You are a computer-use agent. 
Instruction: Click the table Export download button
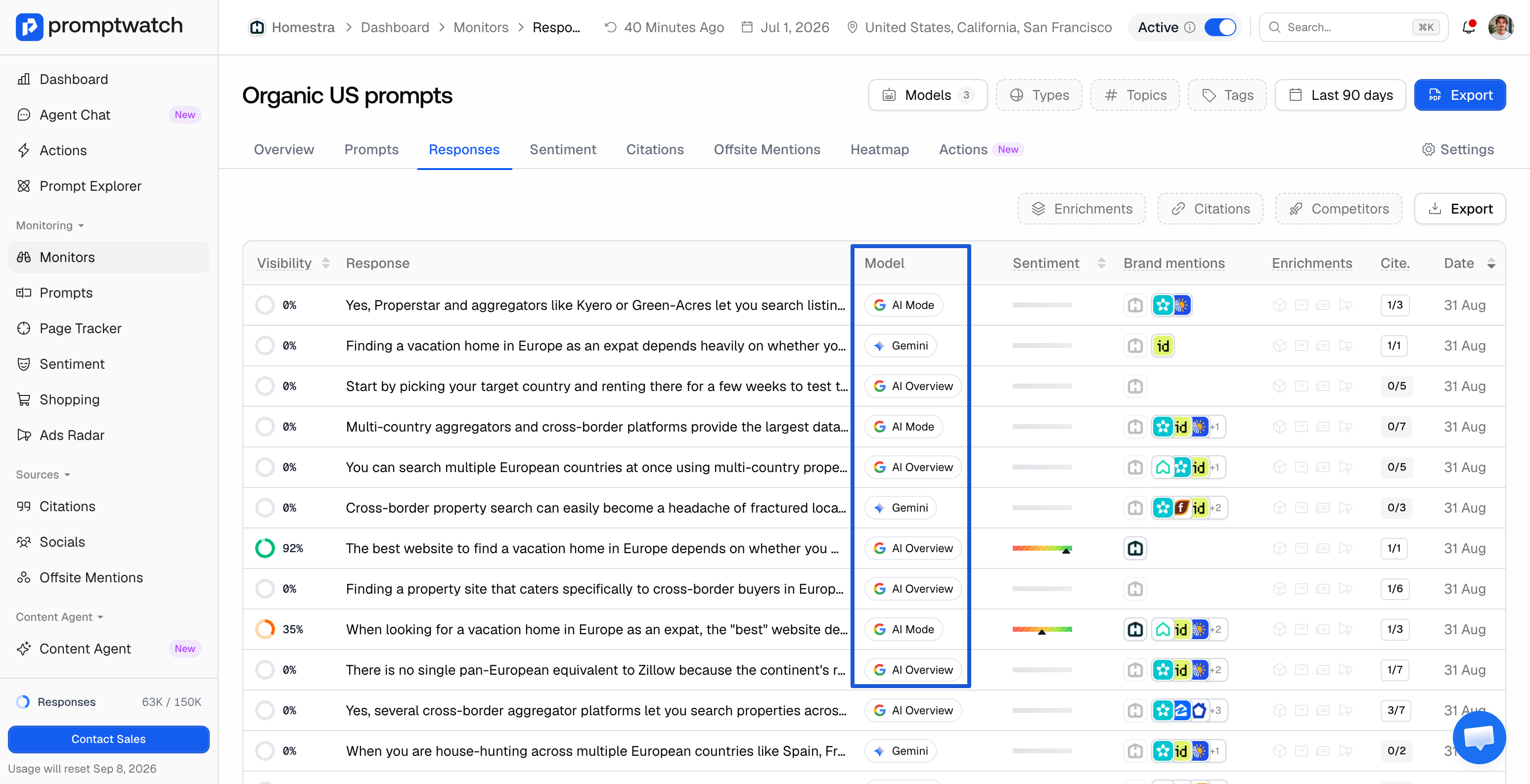point(1460,209)
